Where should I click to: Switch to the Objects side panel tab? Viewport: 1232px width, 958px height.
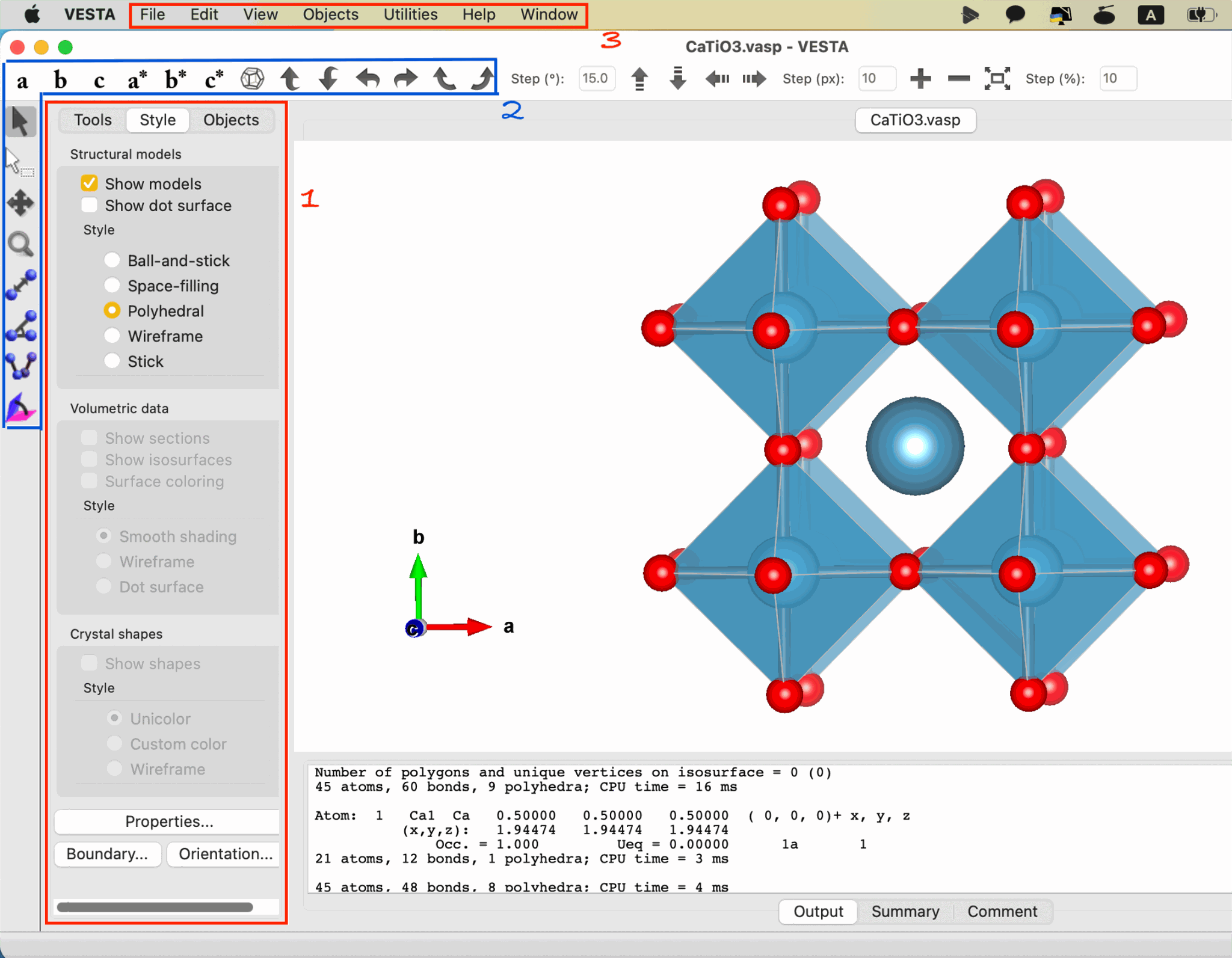pyautogui.click(x=231, y=120)
